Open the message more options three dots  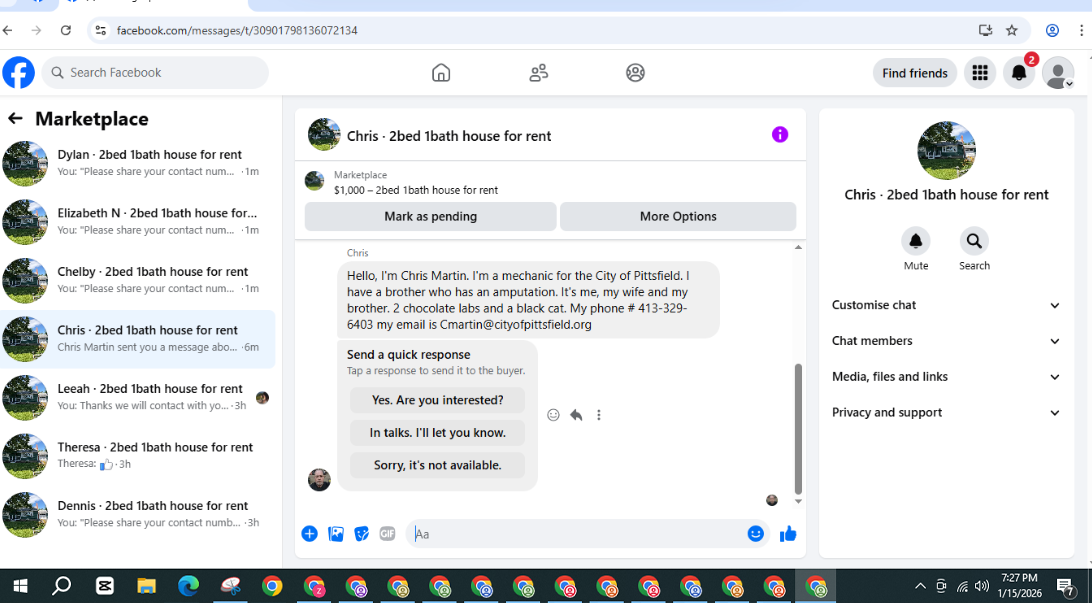pyautogui.click(x=598, y=415)
